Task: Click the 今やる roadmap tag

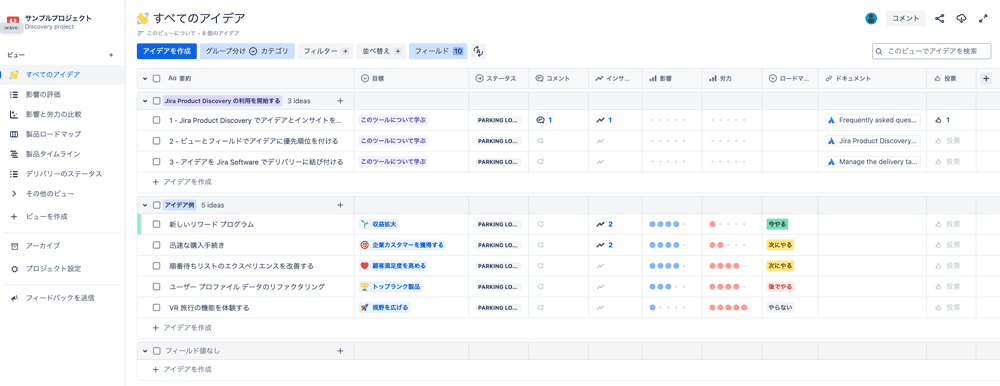Action: pyautogui.click(x=777, y=225)
